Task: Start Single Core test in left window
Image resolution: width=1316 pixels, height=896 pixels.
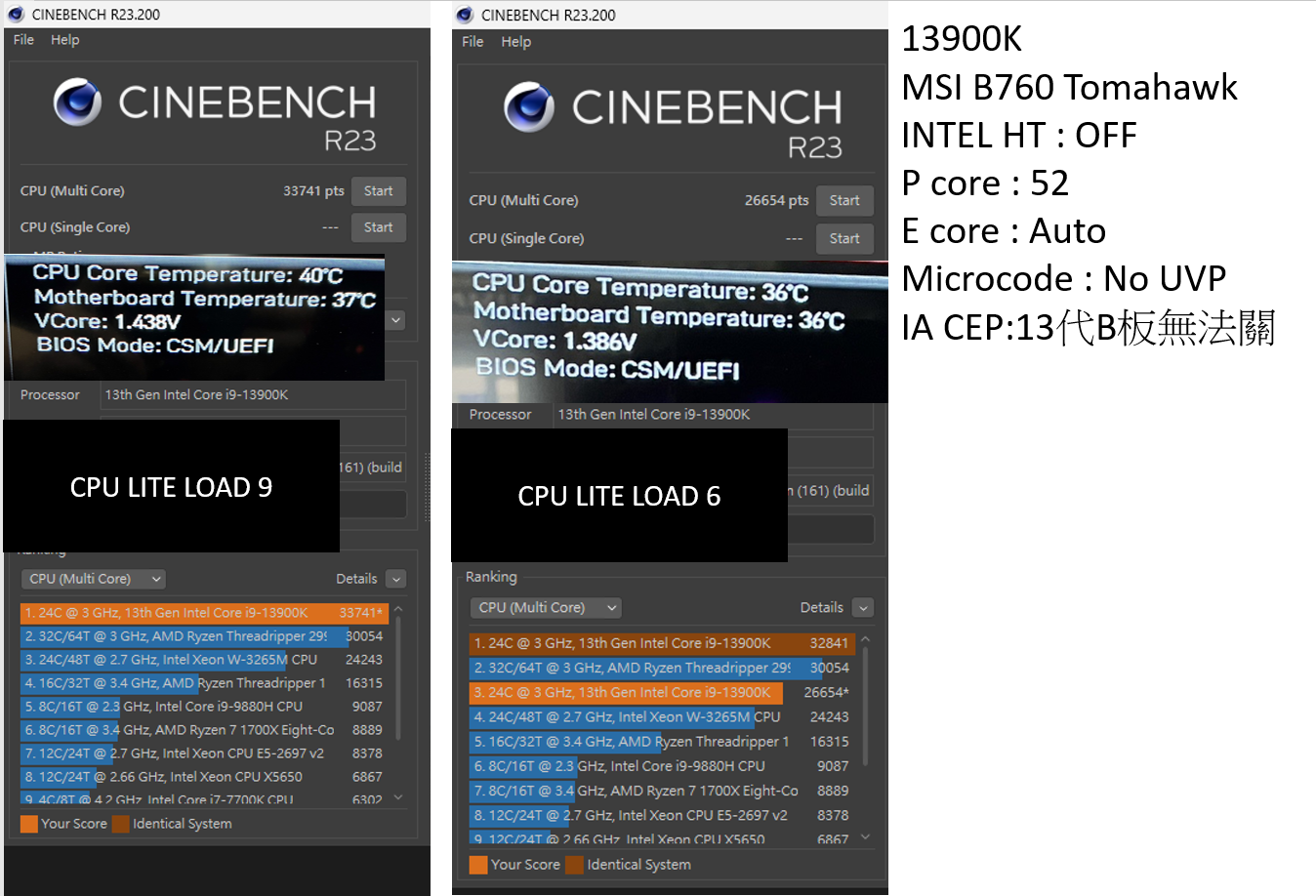Action: point(379,227)
